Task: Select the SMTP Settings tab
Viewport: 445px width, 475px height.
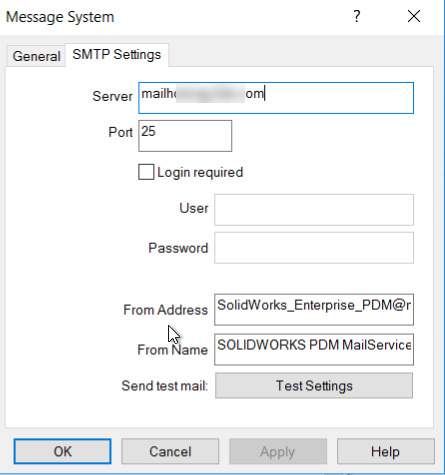Action: point(117,55)
